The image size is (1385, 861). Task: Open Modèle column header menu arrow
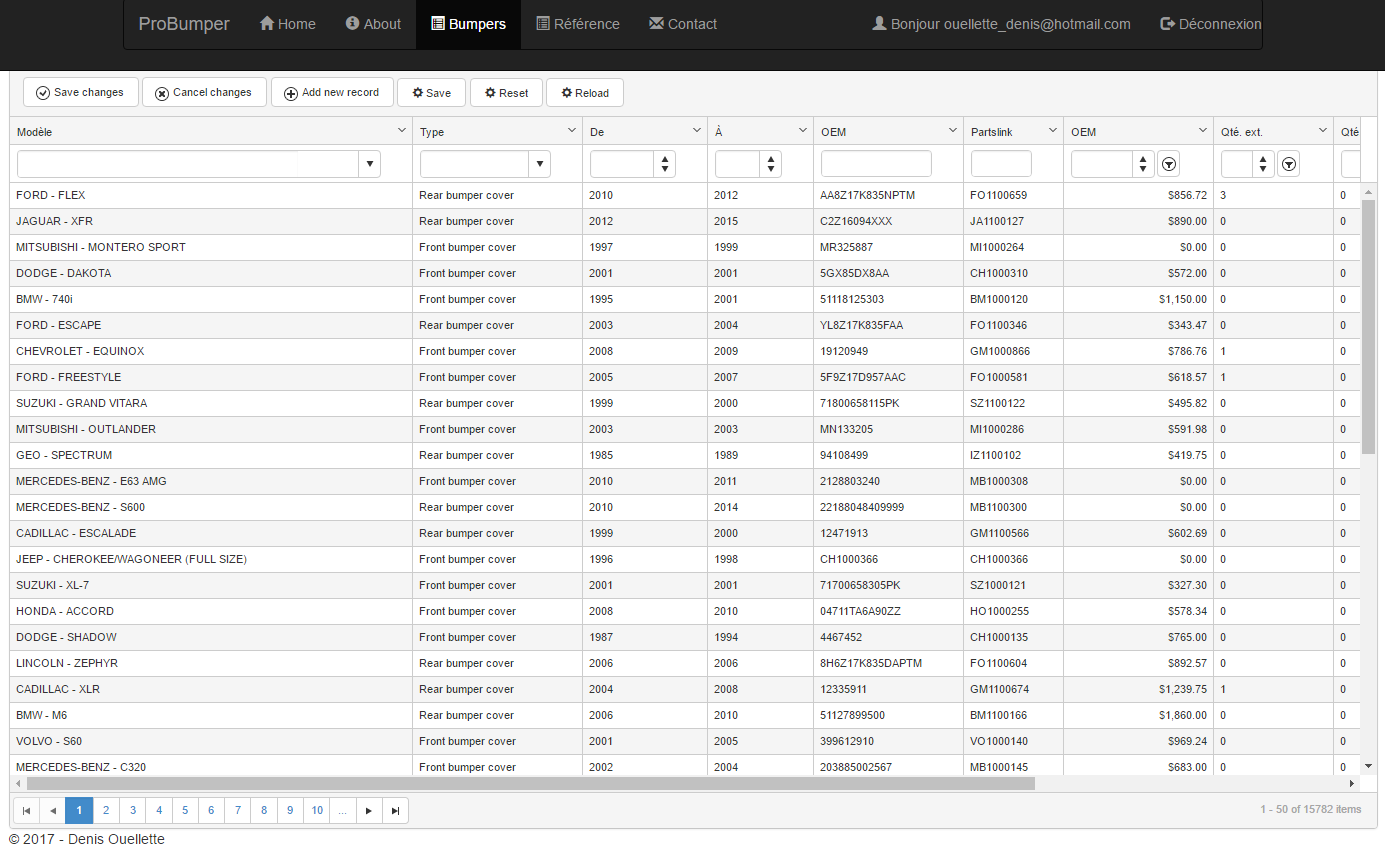pos(400,131)
